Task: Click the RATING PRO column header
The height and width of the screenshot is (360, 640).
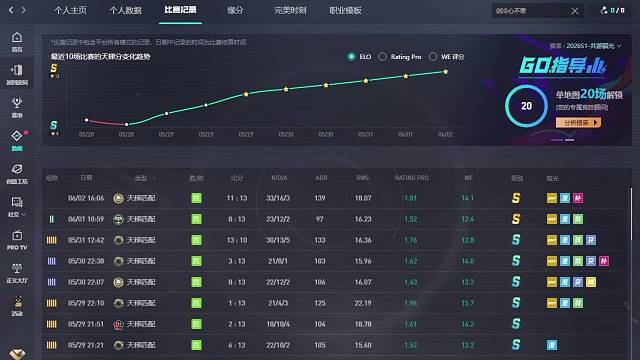Action: pyautogui.click(x=412, y=178)
